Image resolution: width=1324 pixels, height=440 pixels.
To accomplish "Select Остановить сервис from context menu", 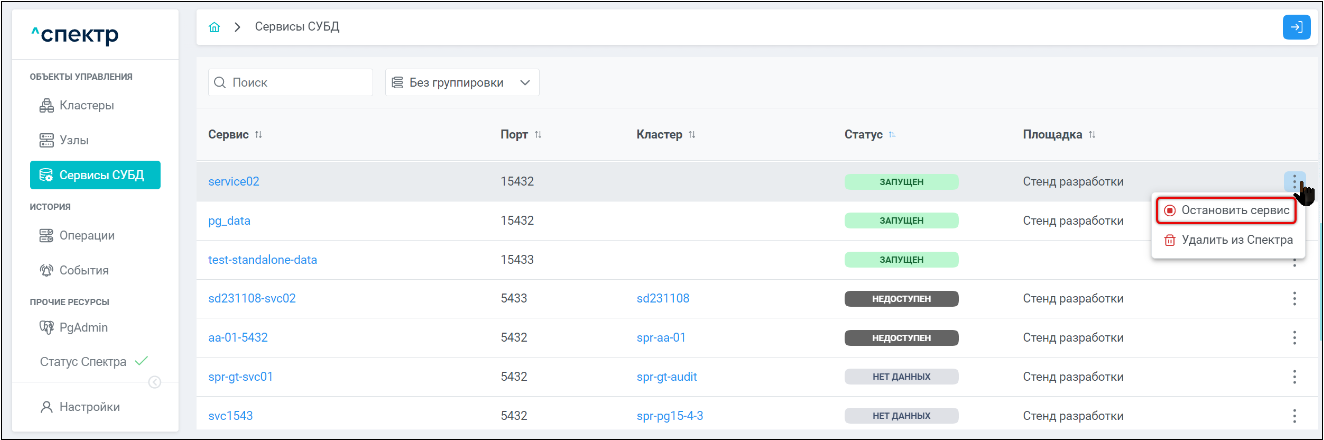I will [1226, 211].
